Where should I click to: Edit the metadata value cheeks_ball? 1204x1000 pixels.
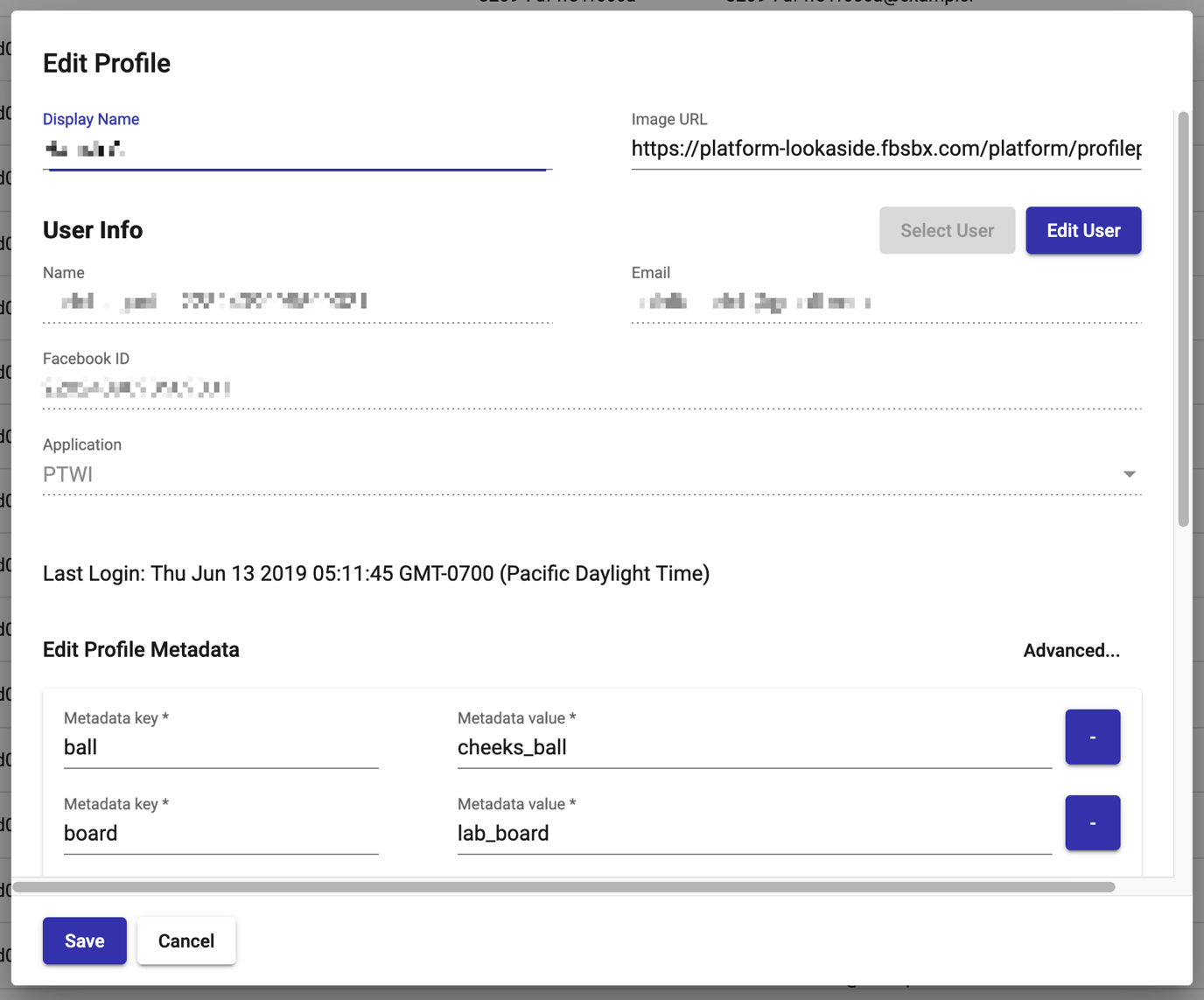[x=753, y=747]
